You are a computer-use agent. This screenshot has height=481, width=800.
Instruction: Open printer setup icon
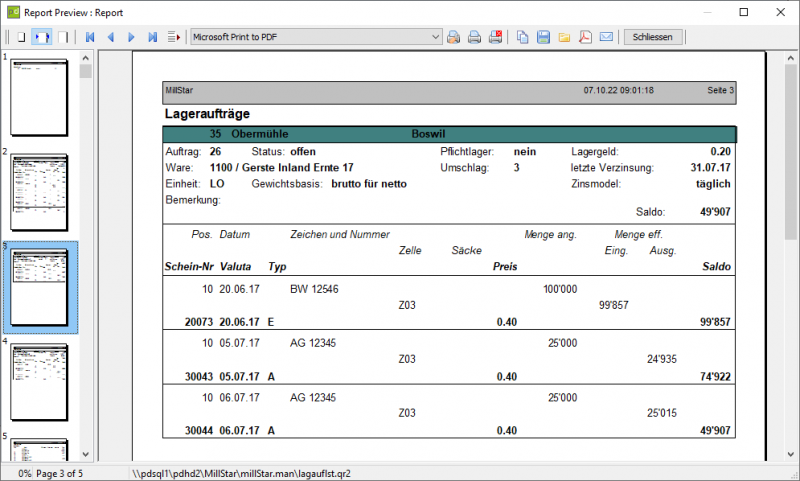coord(453,37)
